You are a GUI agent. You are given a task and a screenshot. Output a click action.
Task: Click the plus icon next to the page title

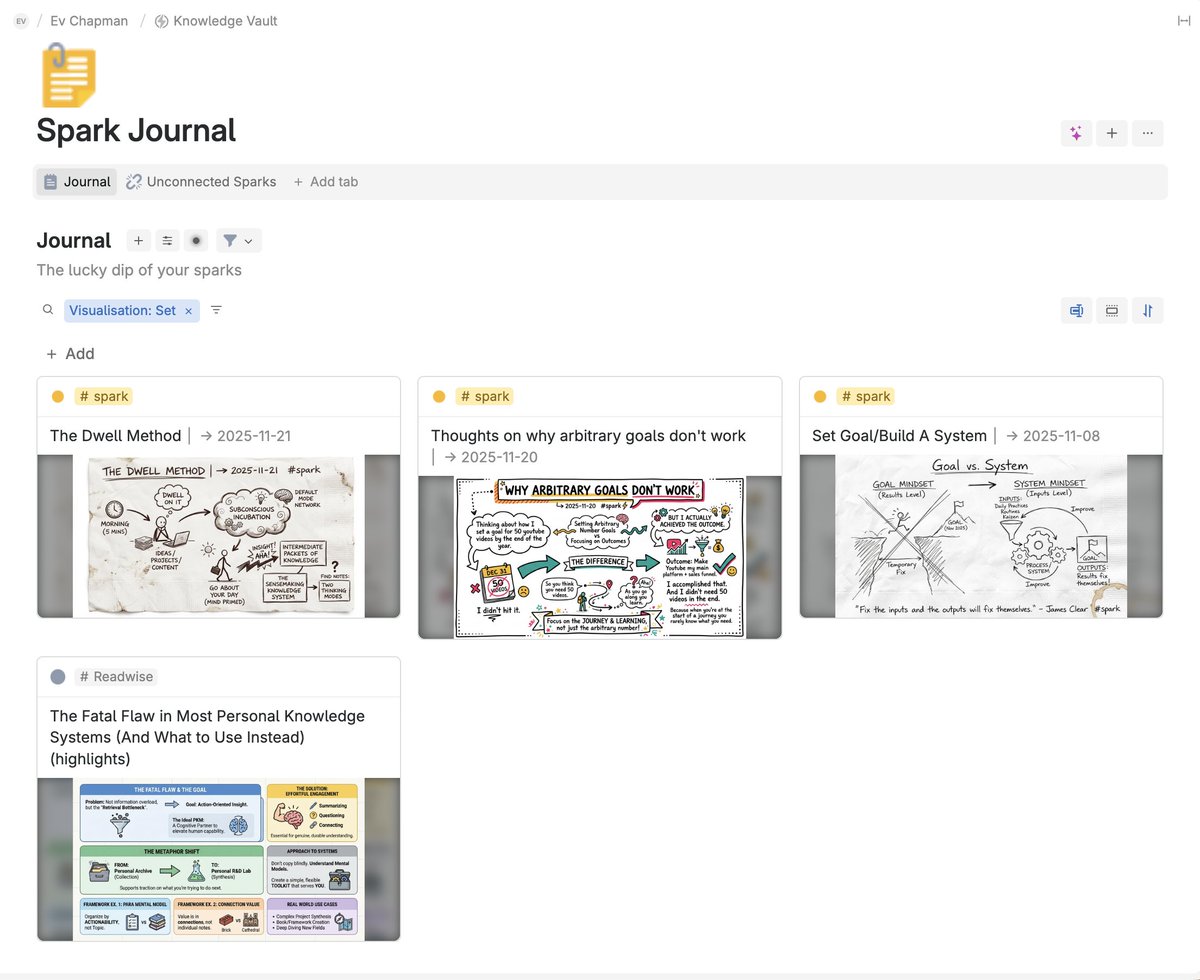1112,133
